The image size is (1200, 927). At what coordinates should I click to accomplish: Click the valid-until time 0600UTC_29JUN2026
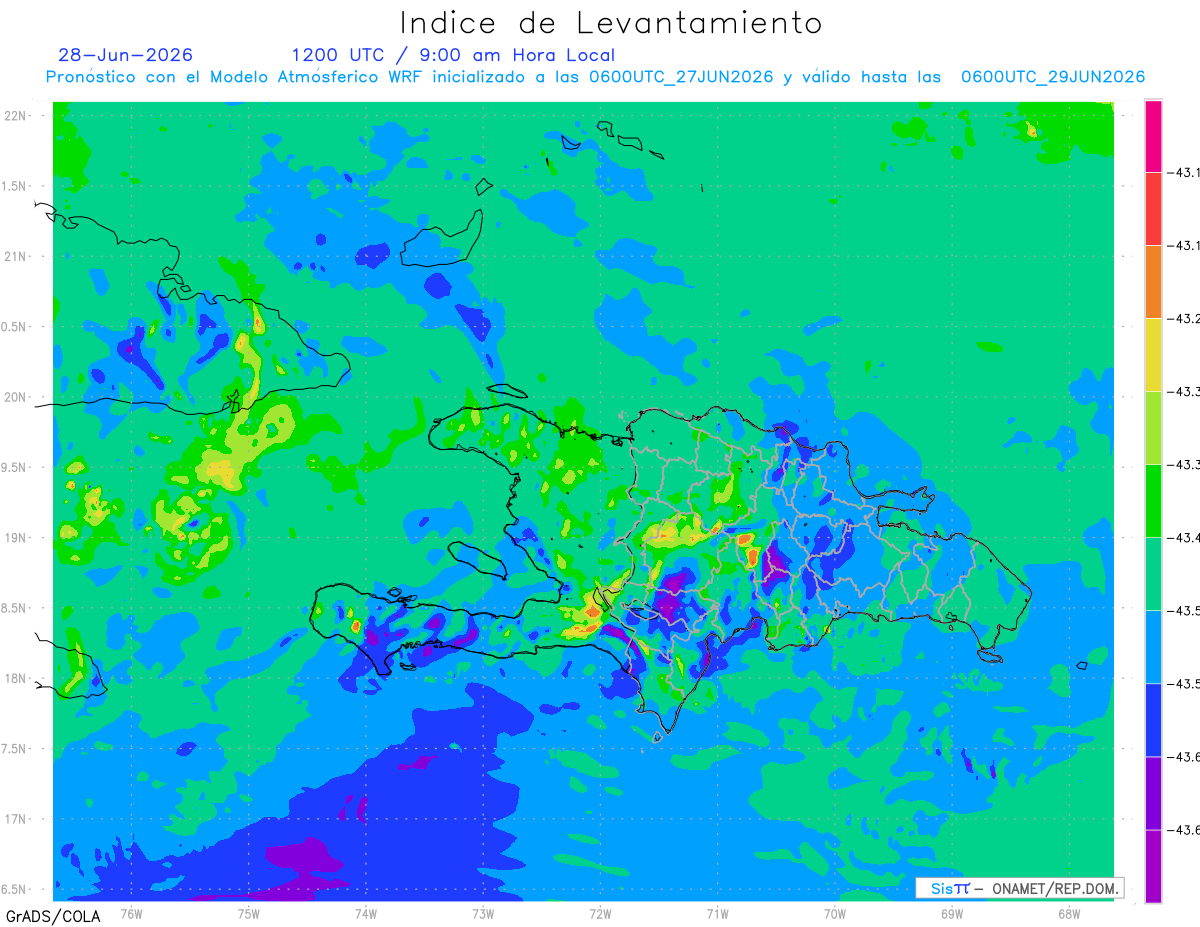coord(1053,77)
